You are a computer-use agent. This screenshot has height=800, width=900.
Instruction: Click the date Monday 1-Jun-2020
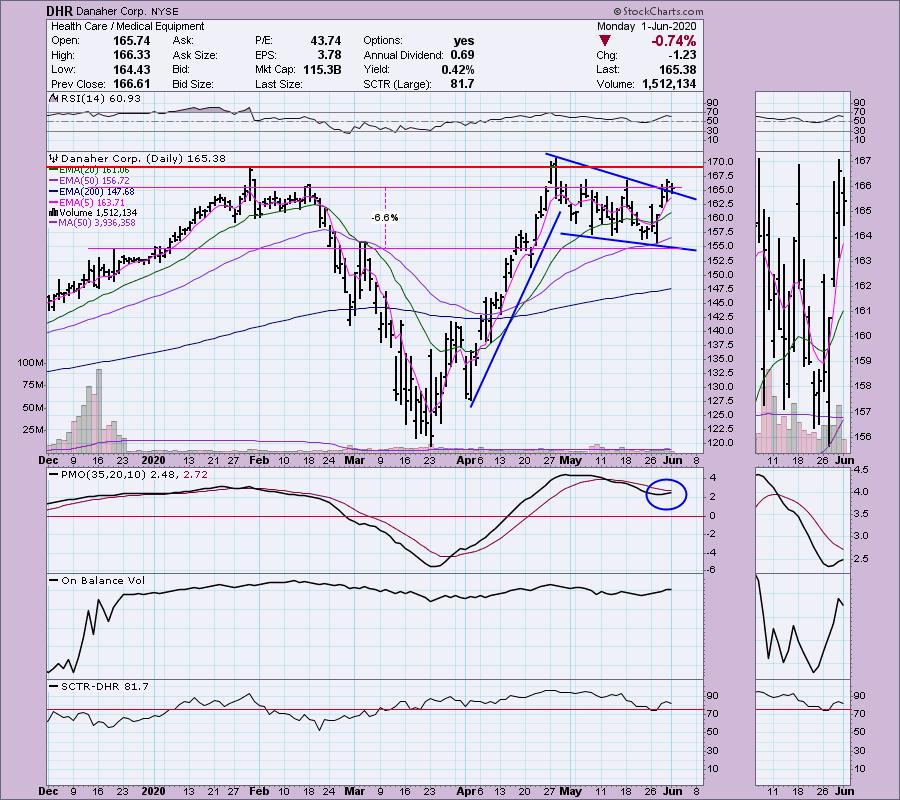tap(646, 26)
